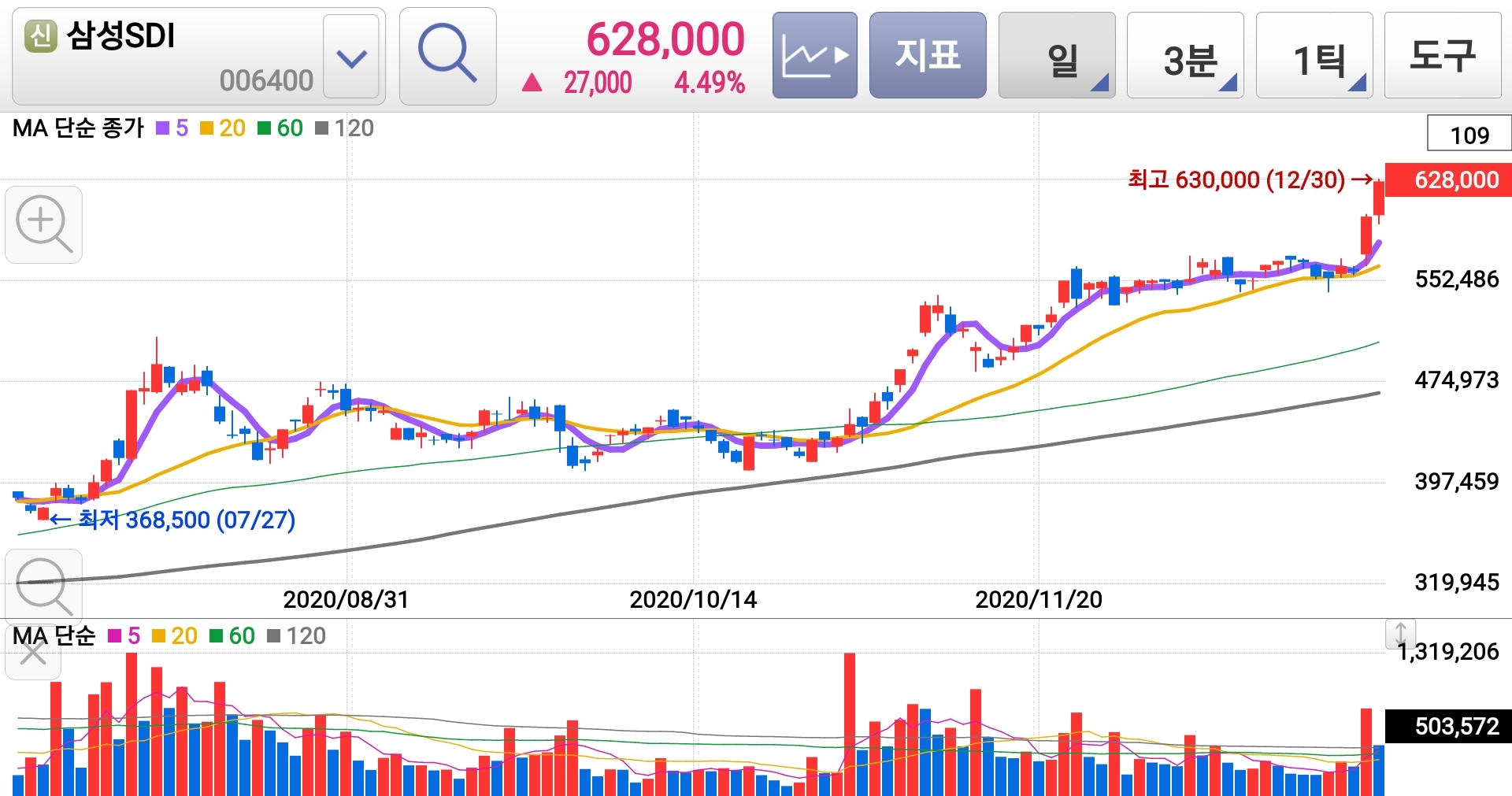This screenshot has width=1512, height=796.
Task: Expand the 삼성SDI stock selector dropdown
Action: (x=351, y=58)
